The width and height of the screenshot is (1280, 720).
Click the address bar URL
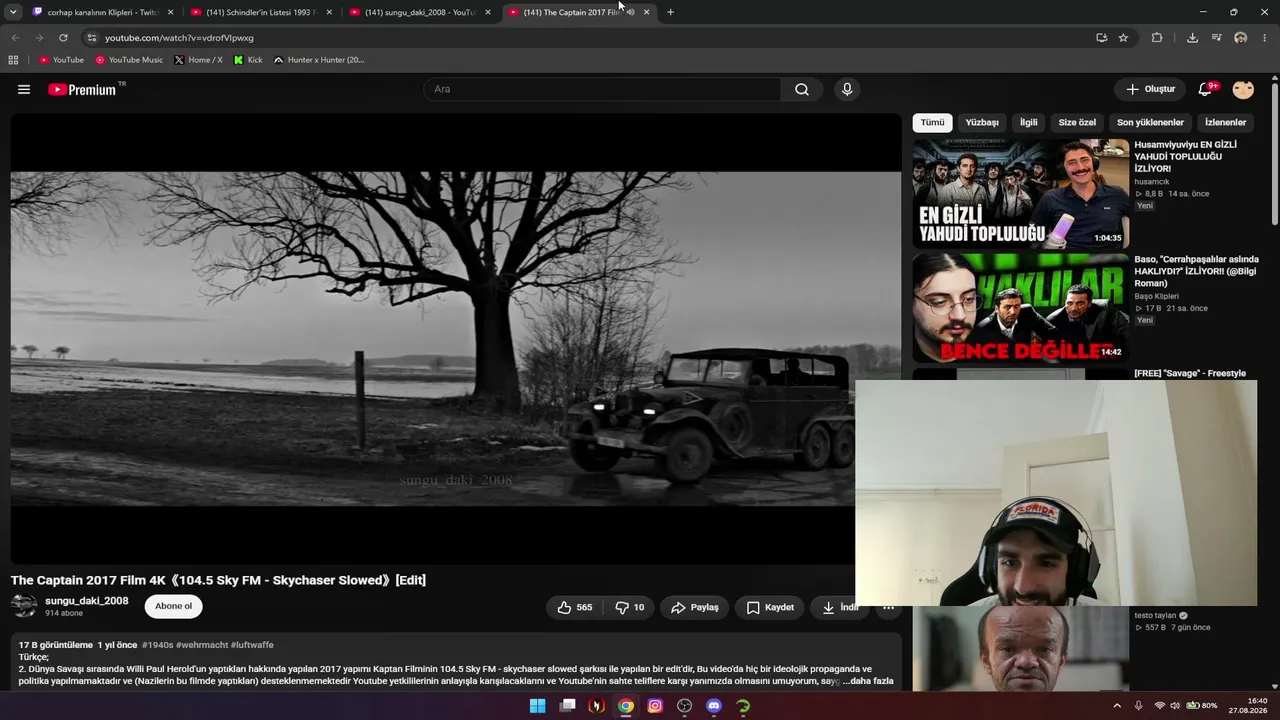point(179,38)
